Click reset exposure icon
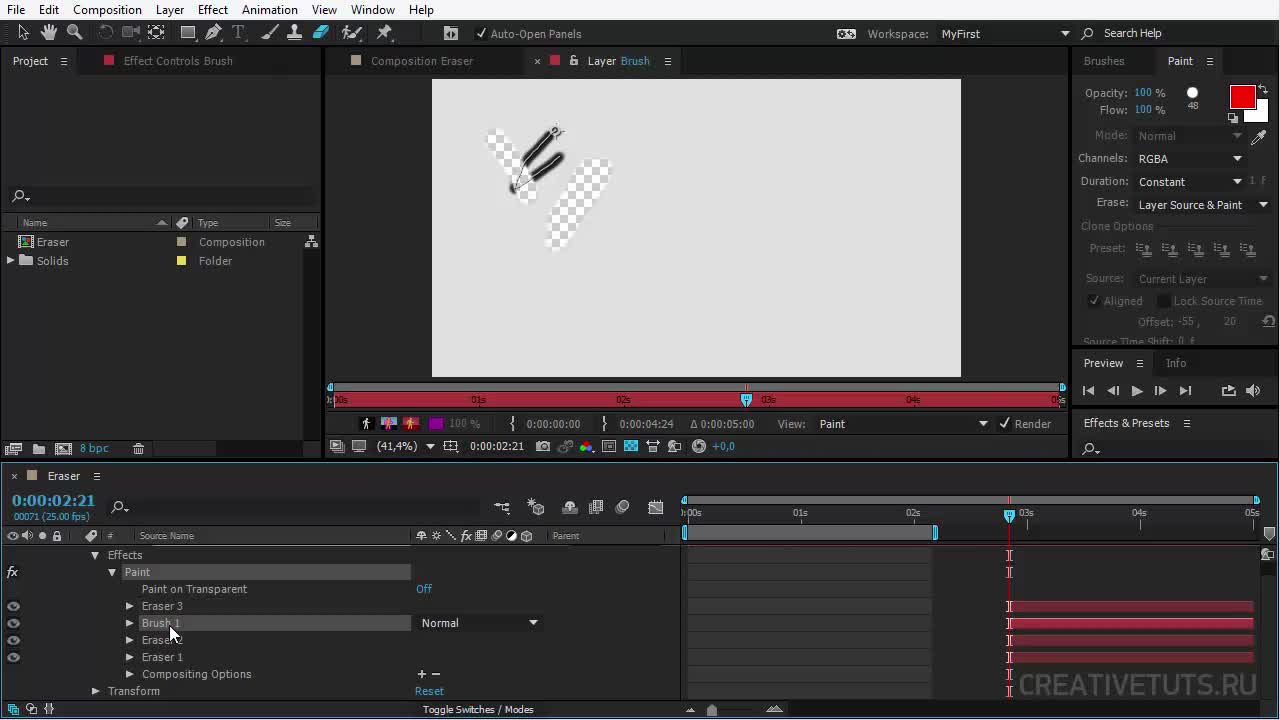Viewport: 1280px width, 720px height. (699, 446)
